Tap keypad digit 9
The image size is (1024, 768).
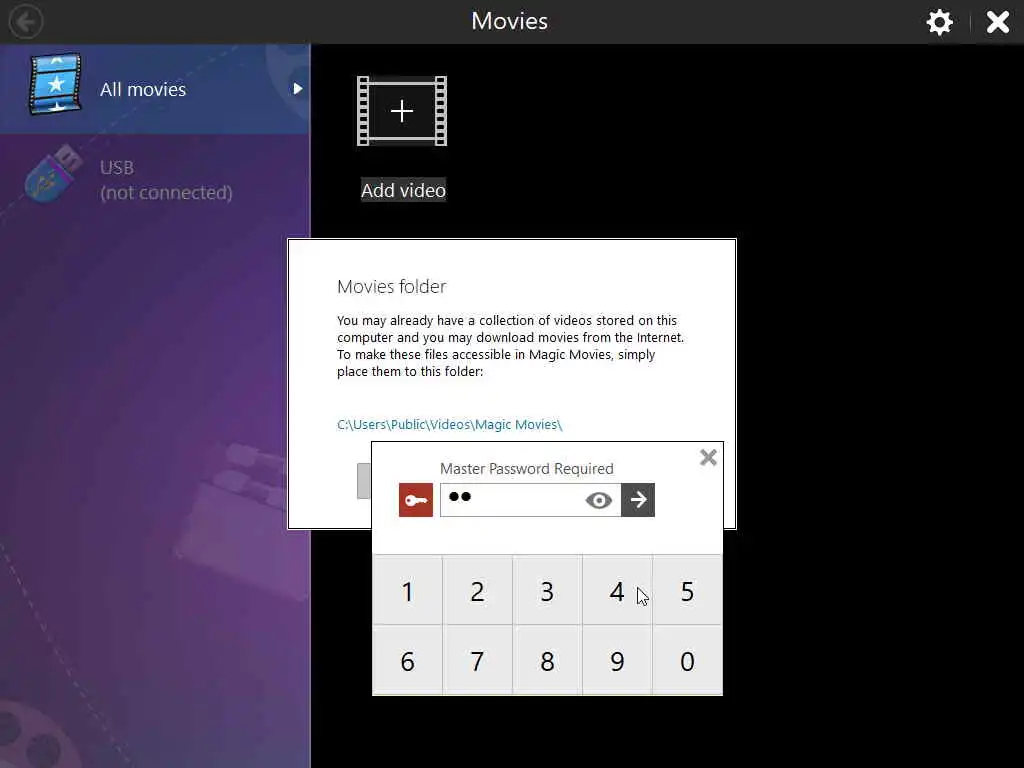tap(617, 661)
